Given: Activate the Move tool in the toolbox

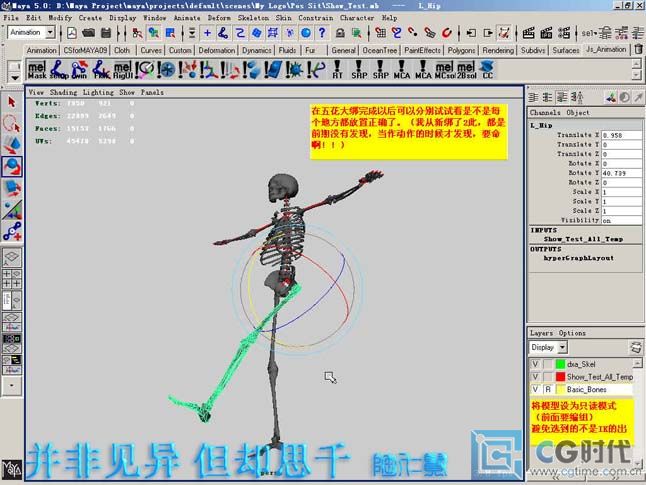Looking at the screenshot, I should point(12,145).
